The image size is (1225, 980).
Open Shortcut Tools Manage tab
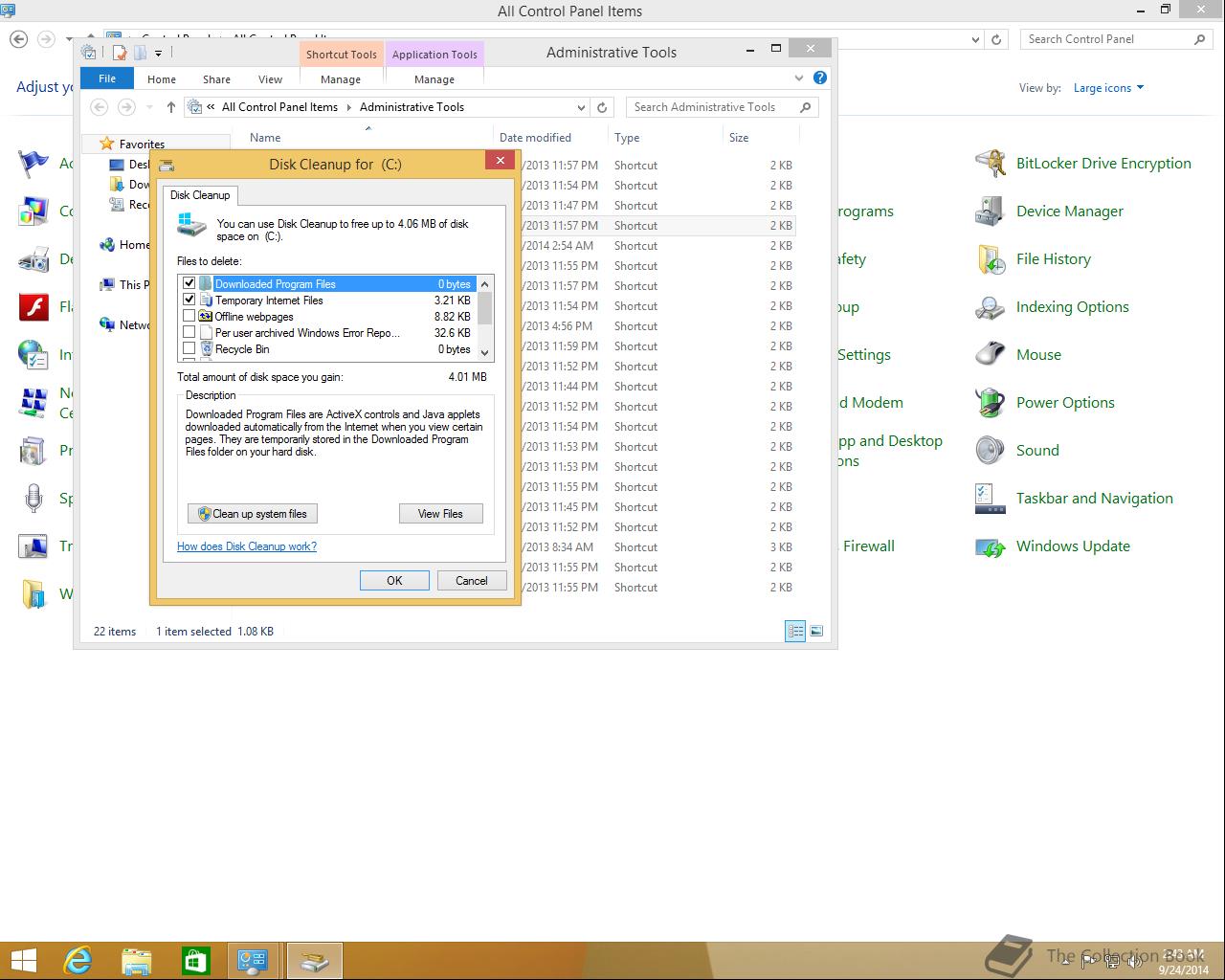(x=341, y=79)
